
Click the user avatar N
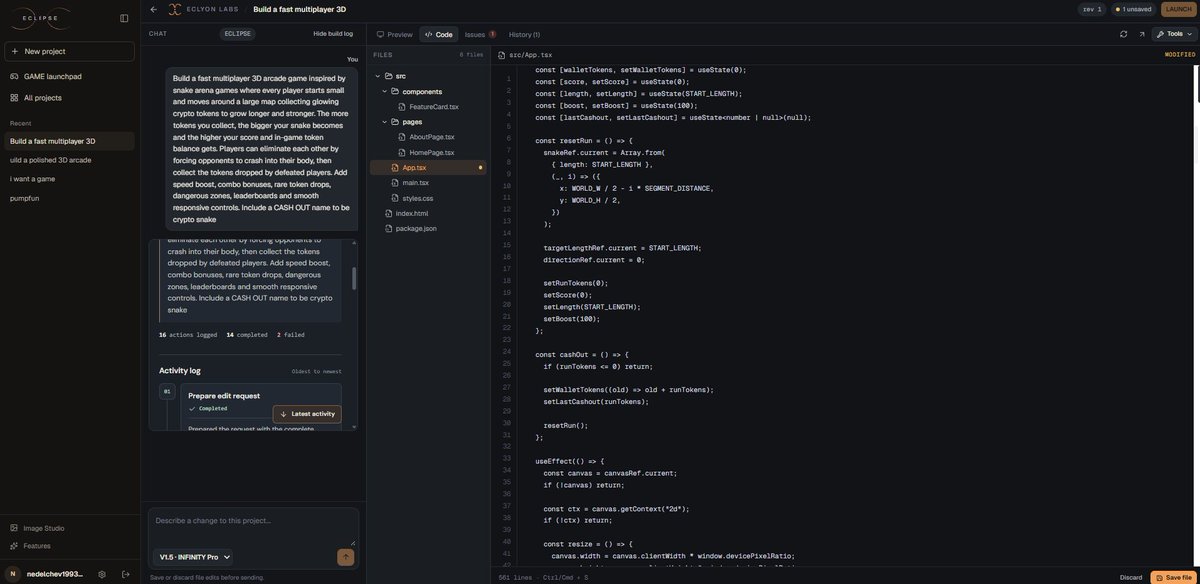[13, 574]
